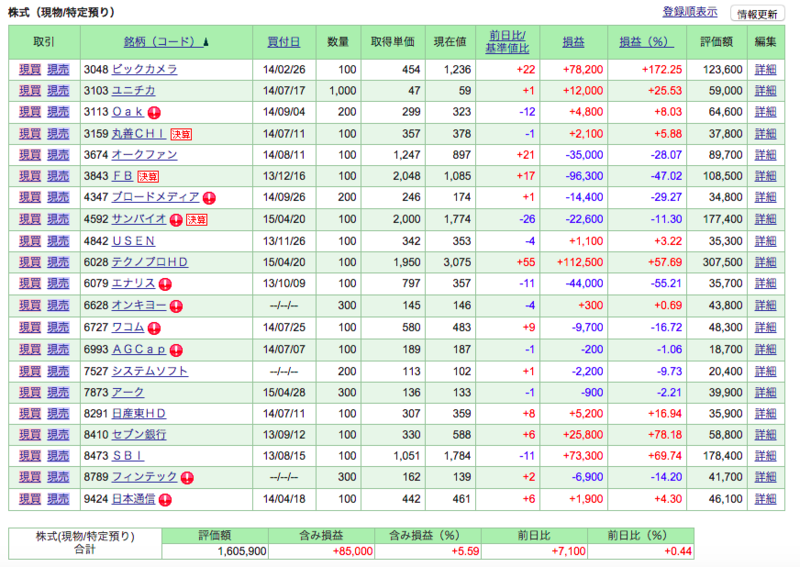Click the sort arrow beside 銘柄（コード）

pyautogui.click(x=206, y=42)
